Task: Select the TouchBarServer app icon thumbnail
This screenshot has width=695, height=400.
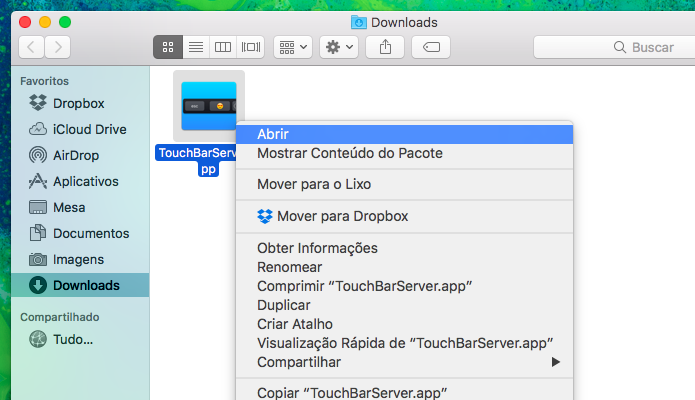Action: pyautogui.click(x=209, y=106)
